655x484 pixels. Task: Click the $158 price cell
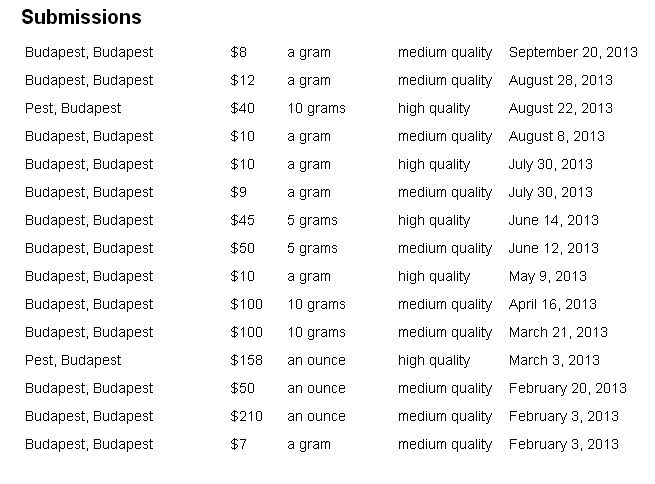coord(246,360)
